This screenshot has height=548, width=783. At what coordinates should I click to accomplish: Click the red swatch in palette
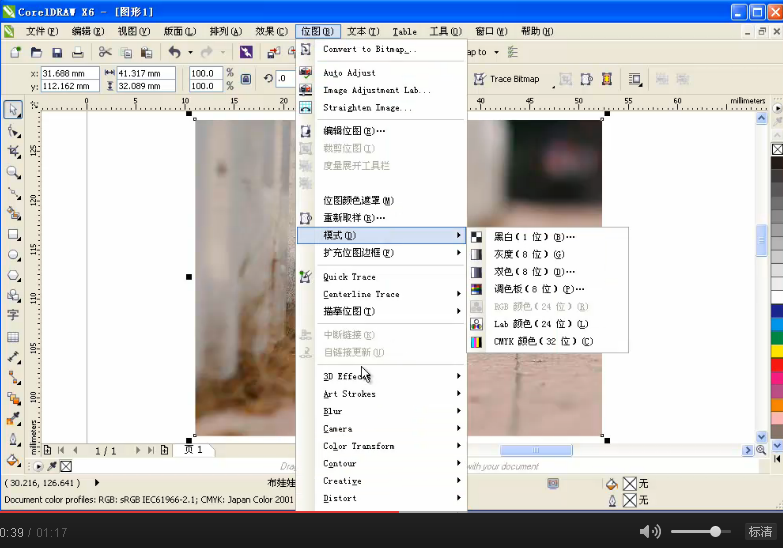(x=777, y=365)
